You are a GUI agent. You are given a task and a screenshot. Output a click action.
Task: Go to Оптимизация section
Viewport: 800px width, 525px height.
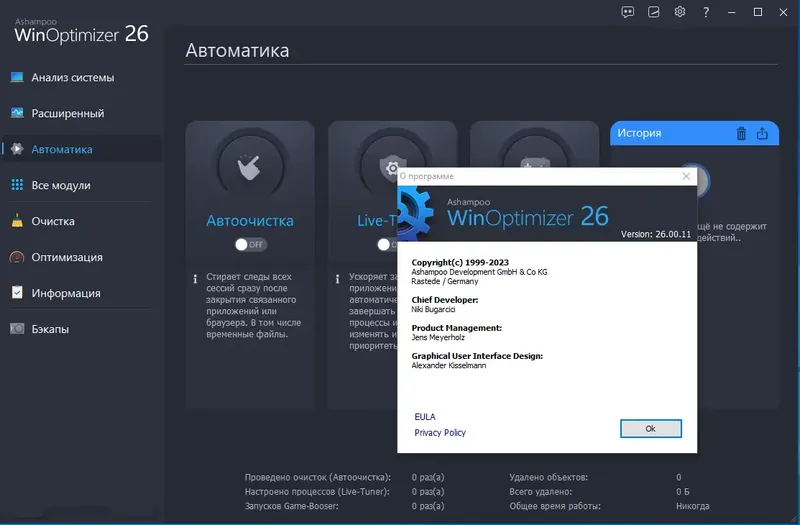click(67, 257)
